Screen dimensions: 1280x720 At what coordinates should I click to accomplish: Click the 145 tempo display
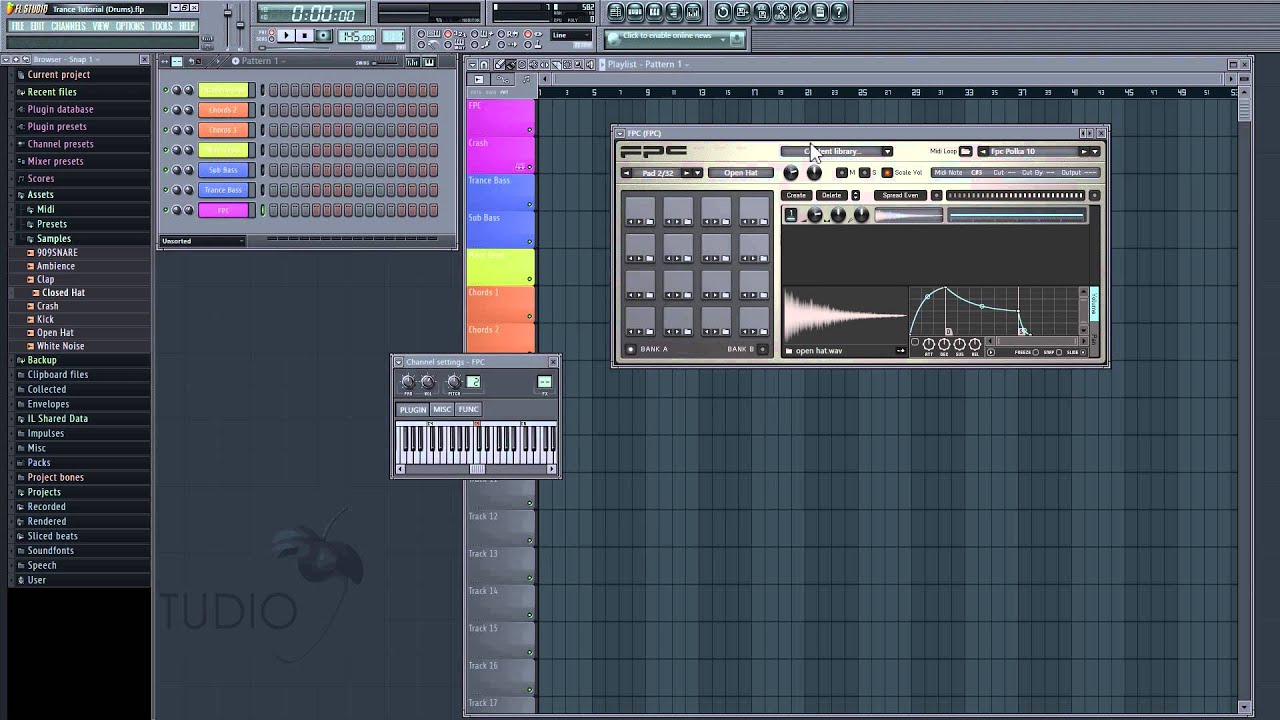pos(356,37)
